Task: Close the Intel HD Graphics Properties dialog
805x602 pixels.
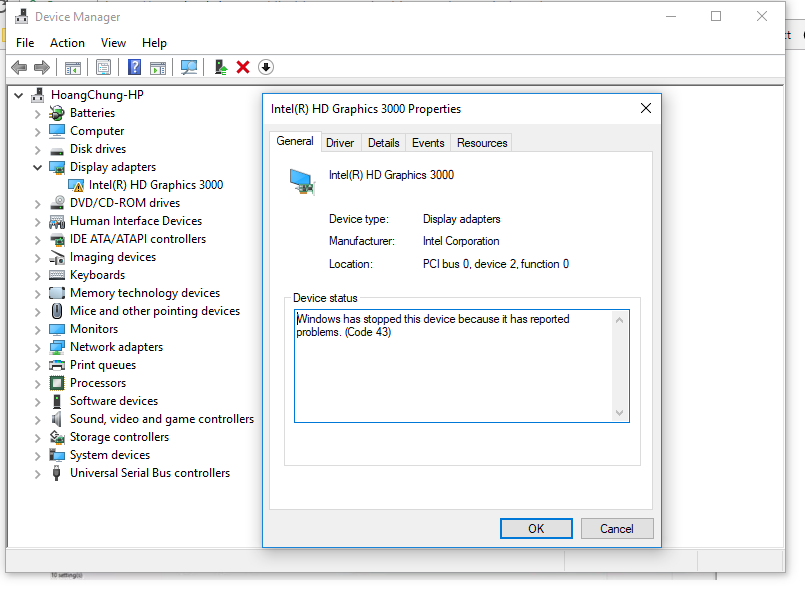Action: pyautogui.click(x=646, y=108)
